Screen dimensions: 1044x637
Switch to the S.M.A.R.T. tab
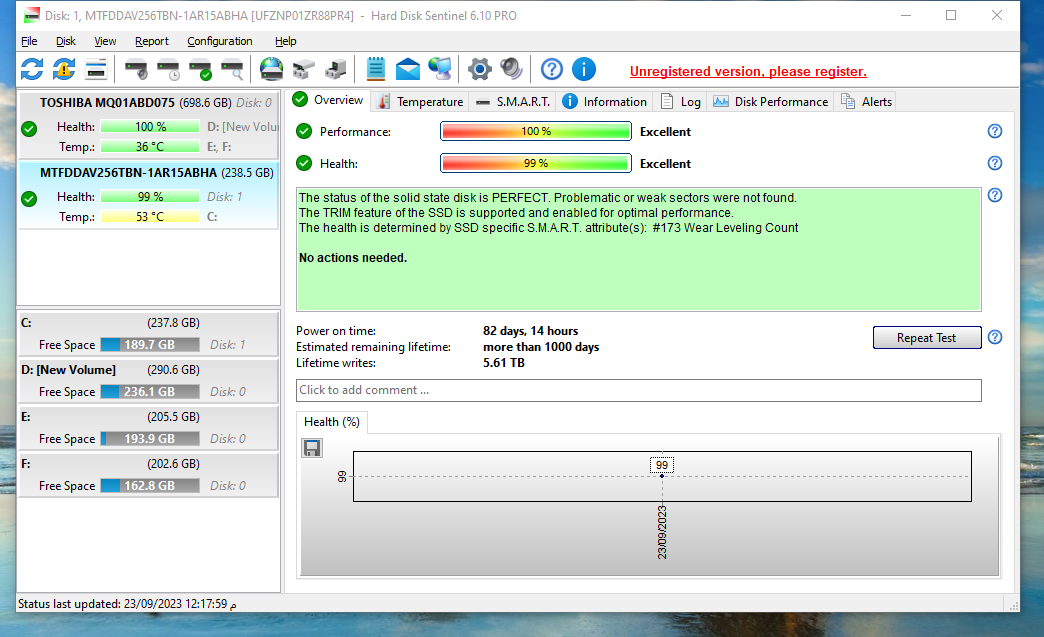pyautogui.click(x=513, y=102)
